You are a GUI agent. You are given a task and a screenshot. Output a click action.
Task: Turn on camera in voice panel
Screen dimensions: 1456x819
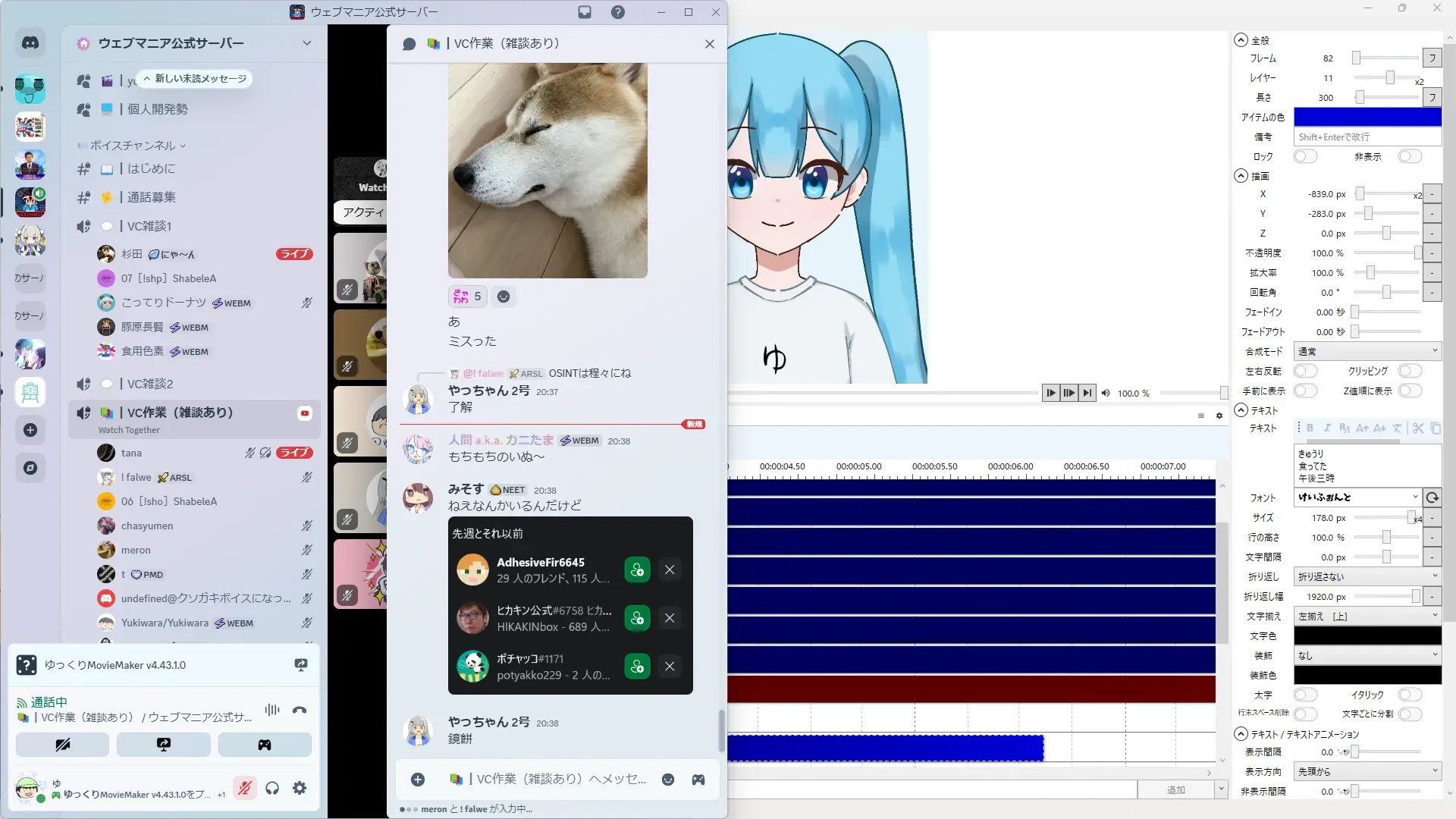point(62,745)
